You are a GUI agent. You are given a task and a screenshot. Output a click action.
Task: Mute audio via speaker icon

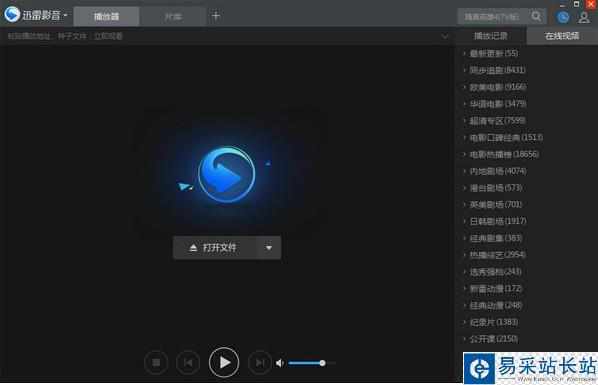[280, 363]
